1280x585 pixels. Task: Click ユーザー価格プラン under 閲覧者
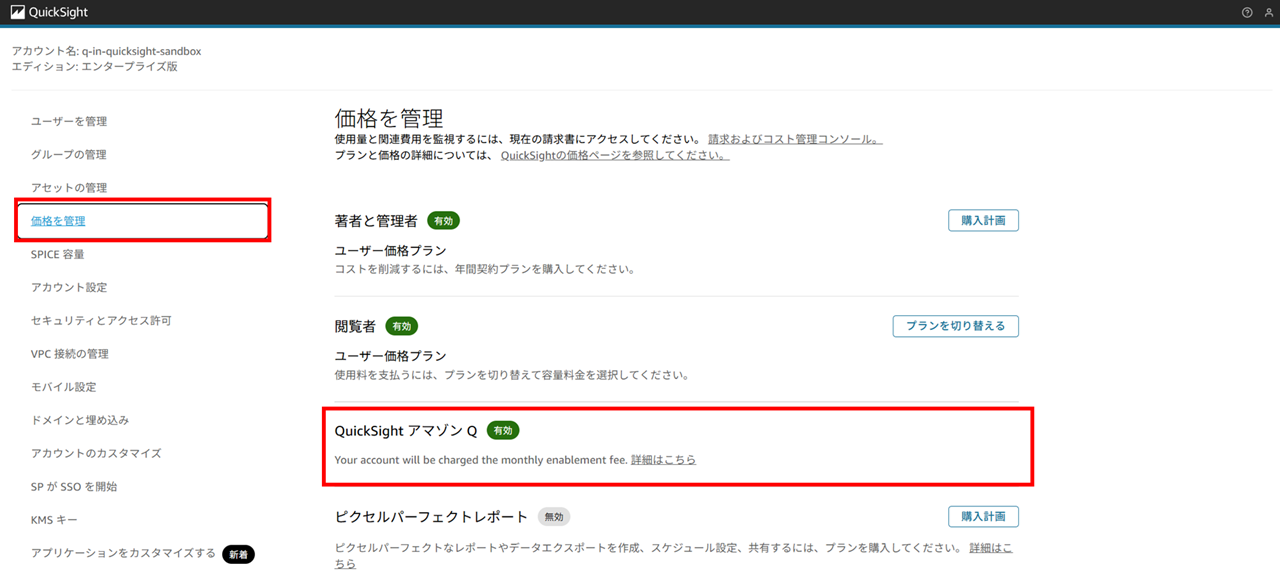tap(390, 356)
